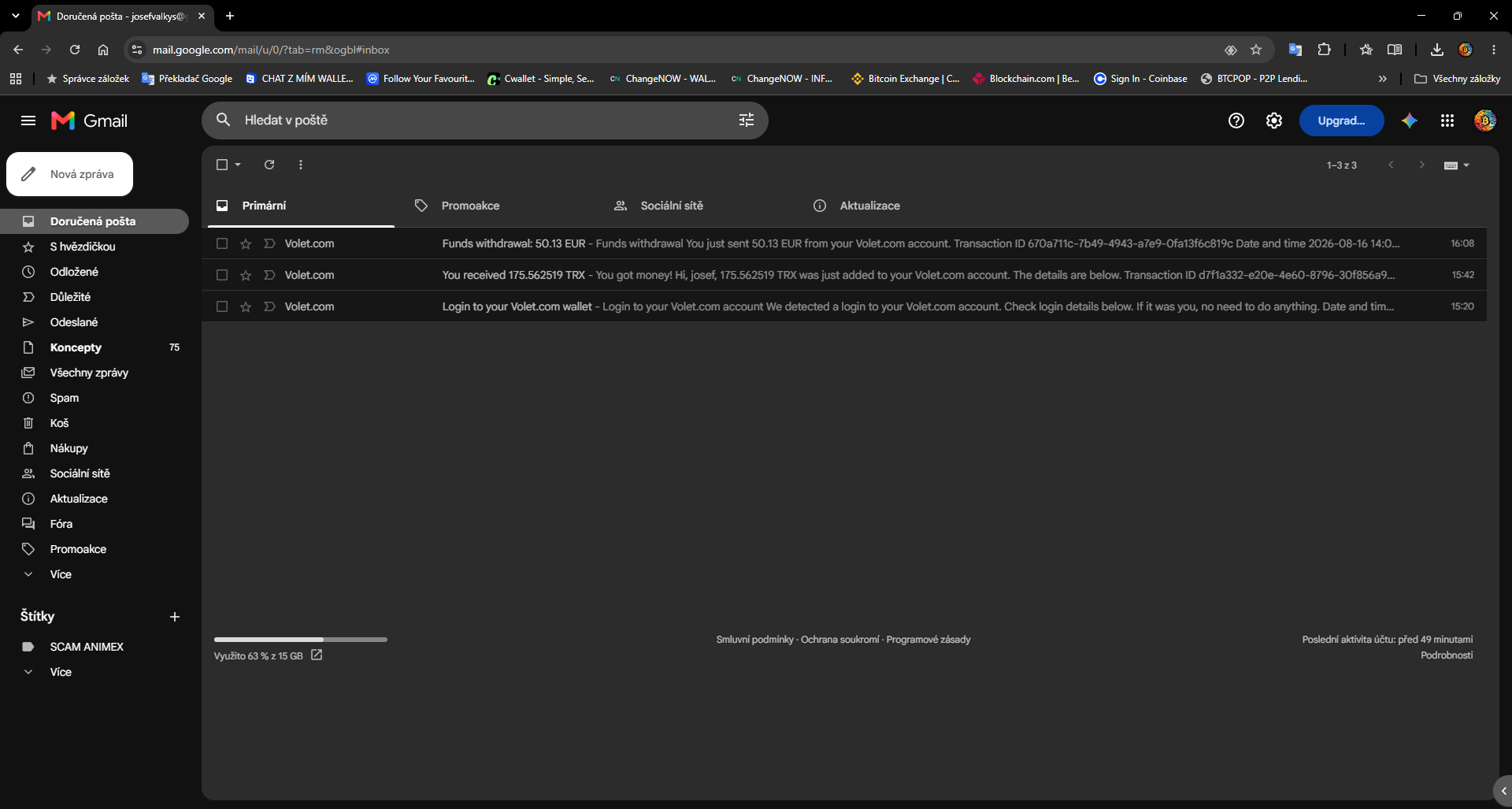The width and height of the screenshot is (1512, 809).
Task: Expand the Více item under SCAM ANIMEX
Action: click(x=61, y=672)
